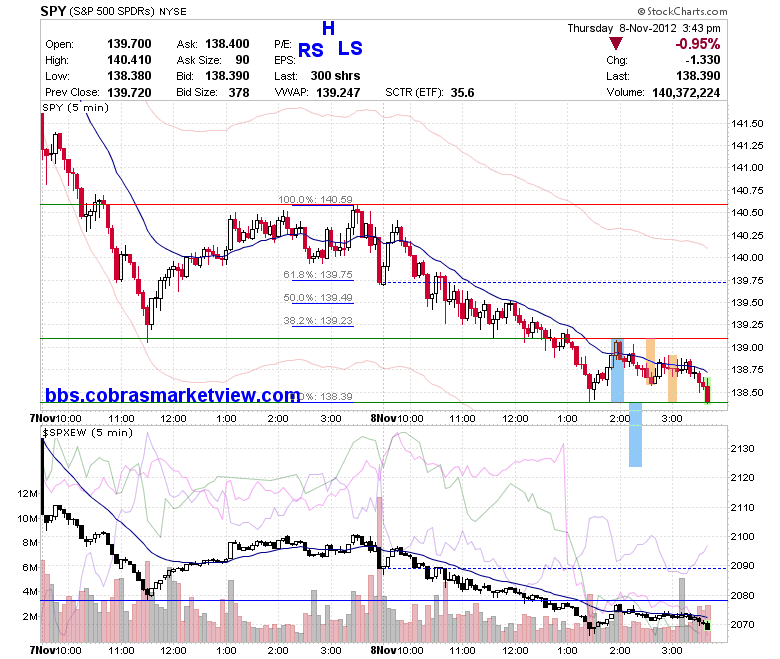
Task: Click the 38.2%: 139.23 Fibonacci level
Action: pyautogui.click(x=318, y=321)
